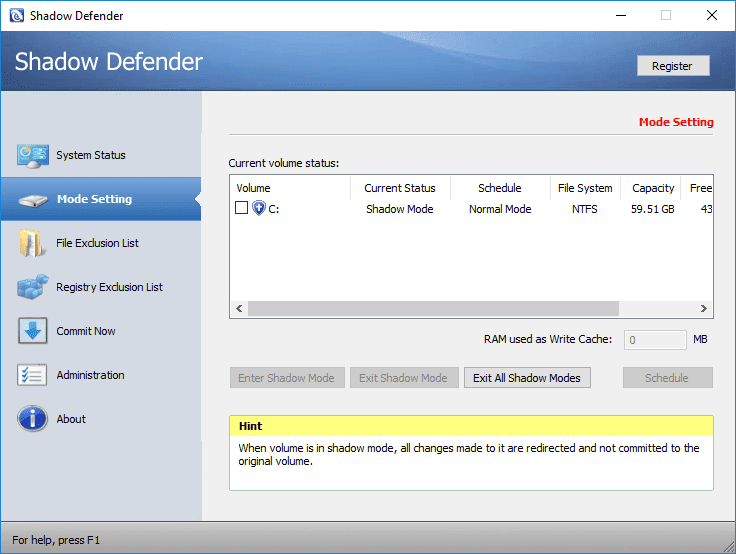This screenshot has width=736, height=554.
Task: Open File Exclusion List folder icon
Action: point(32,243)
